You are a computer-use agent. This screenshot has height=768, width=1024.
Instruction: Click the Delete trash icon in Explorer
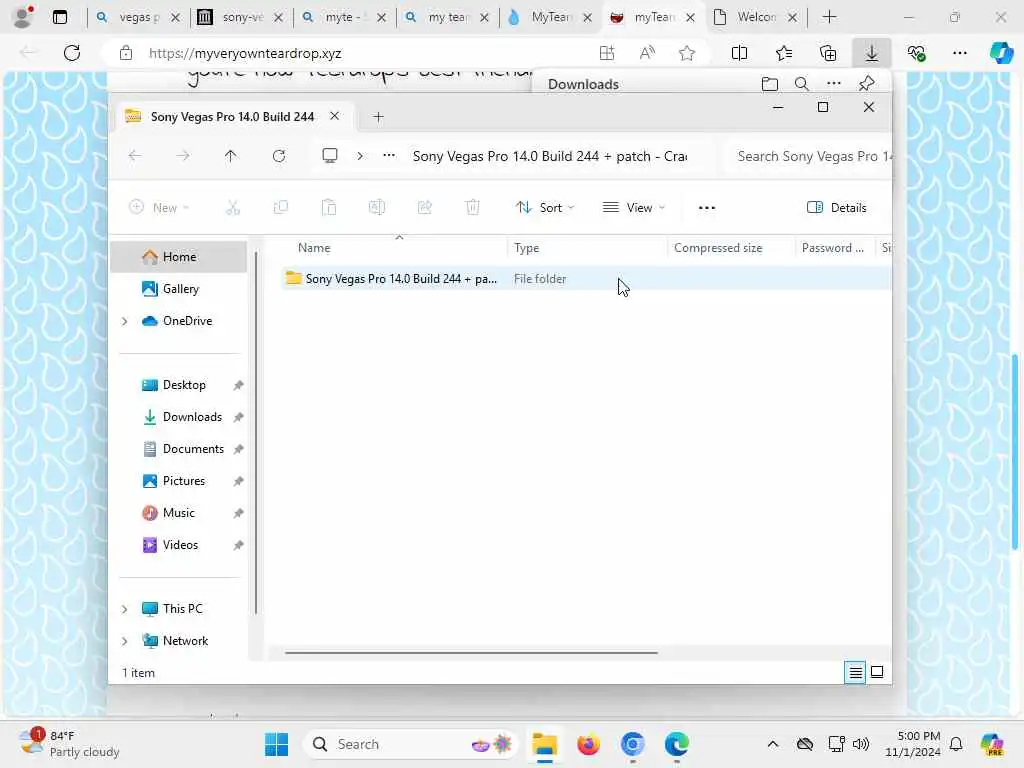pos(472,208)
